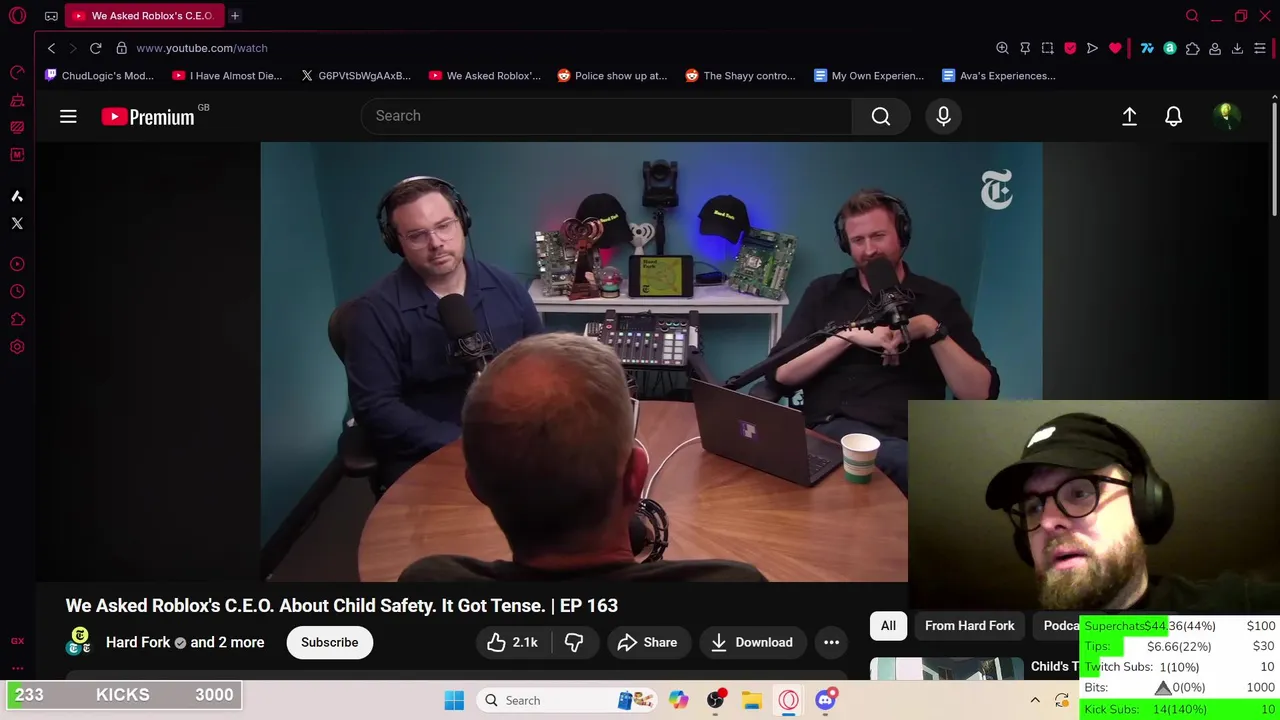The width and height of the screenshot is (1280, 720).
Task: Search with voice microphone button
Action: point(943,116)
